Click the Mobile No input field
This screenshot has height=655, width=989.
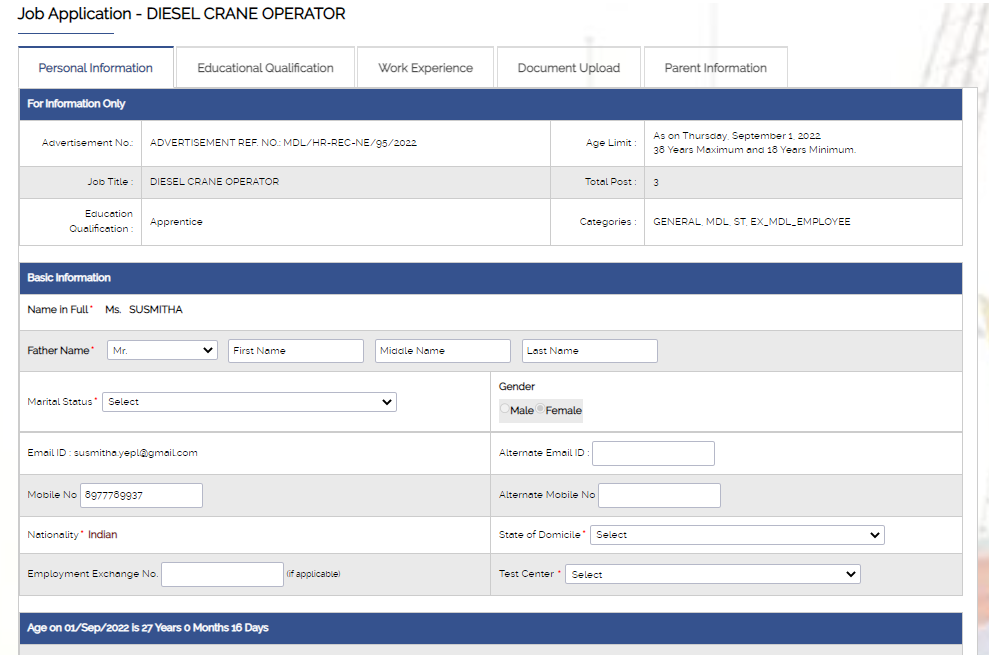(141, 495)
